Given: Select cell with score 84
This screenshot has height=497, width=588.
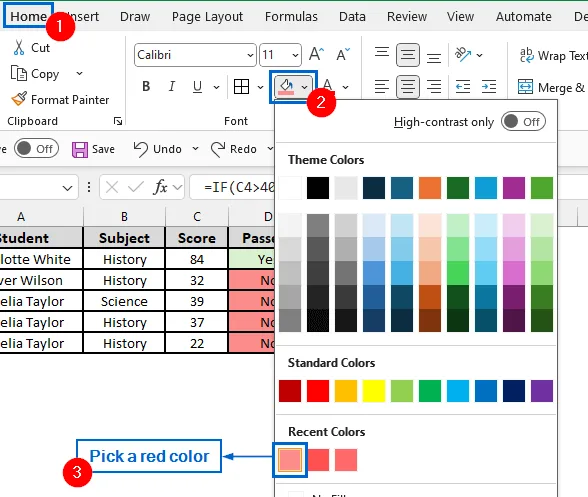Looking at the screenshot, I should point(196,259).
